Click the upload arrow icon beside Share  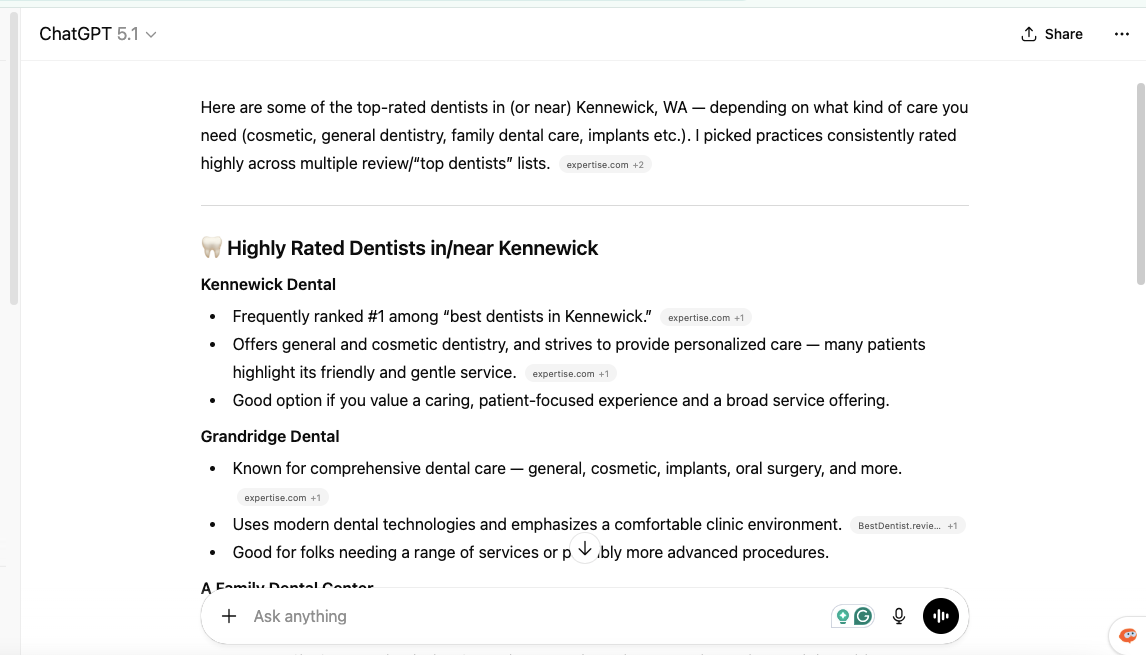click(x=1027, y=33)
